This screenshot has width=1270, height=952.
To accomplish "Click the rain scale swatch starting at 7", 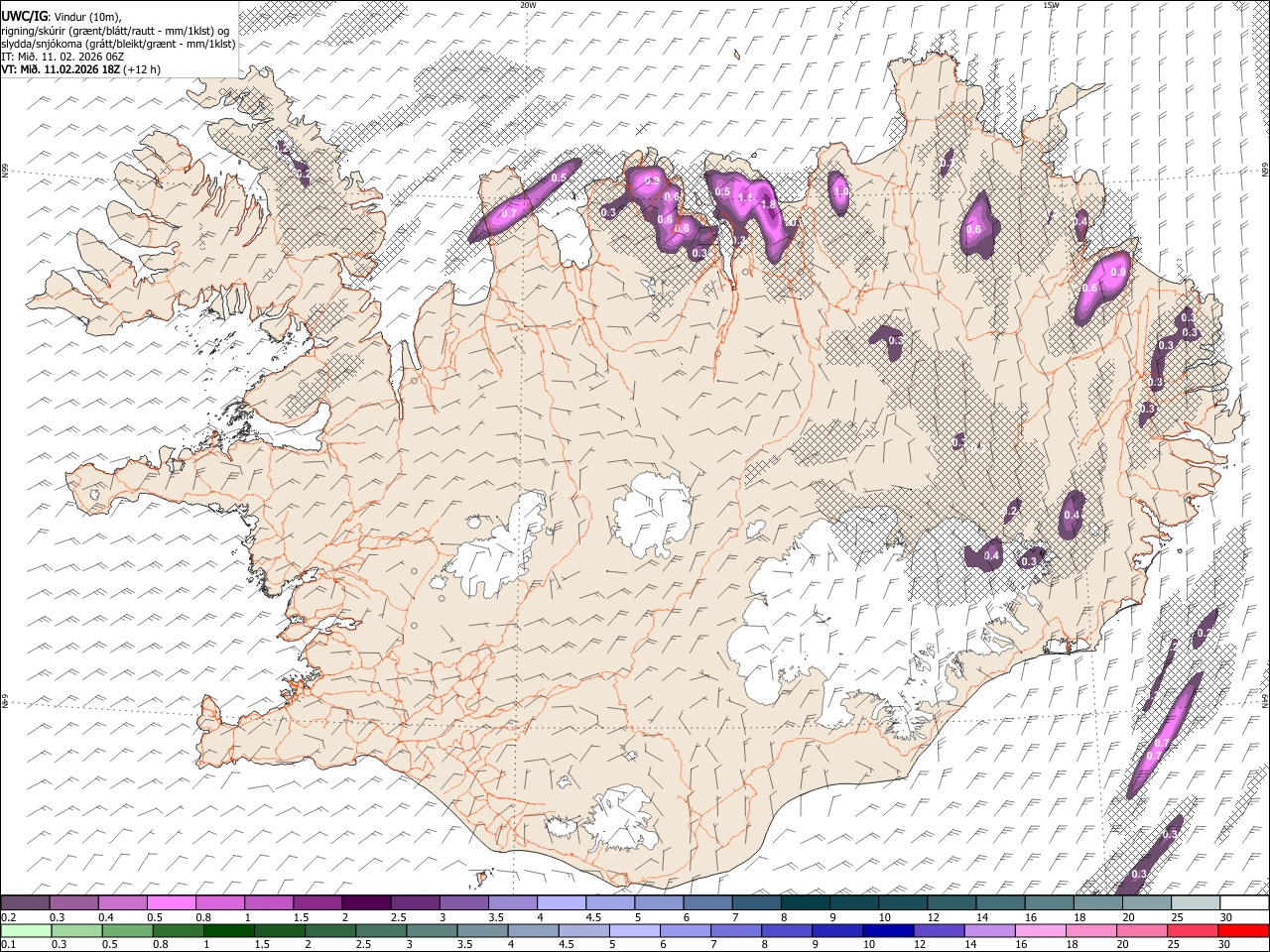I will click(736, 931).
